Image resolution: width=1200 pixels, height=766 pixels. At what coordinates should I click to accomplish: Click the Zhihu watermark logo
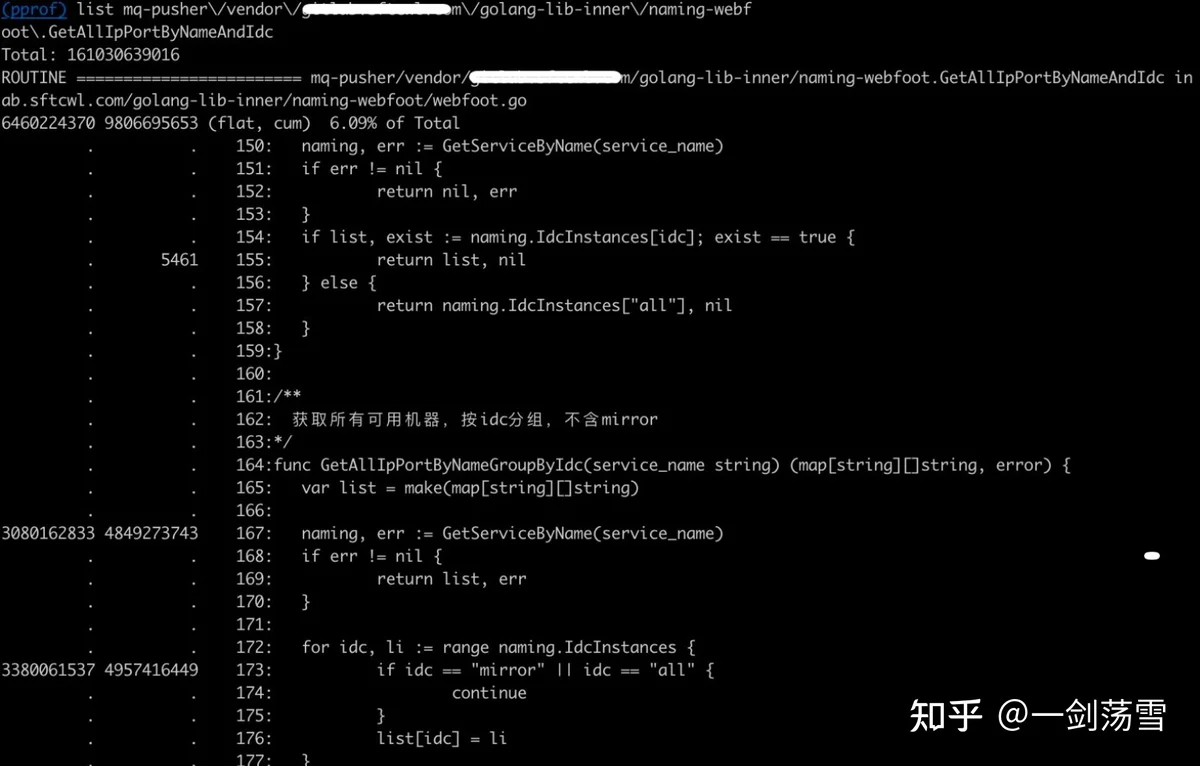coord(945,716)
